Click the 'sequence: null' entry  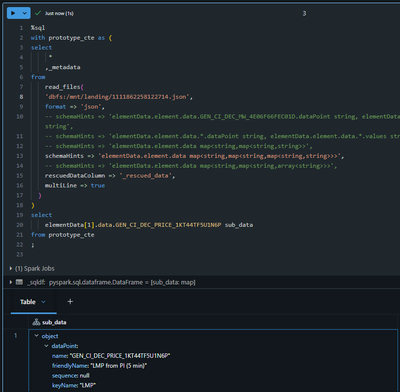[x=71, y=376]
